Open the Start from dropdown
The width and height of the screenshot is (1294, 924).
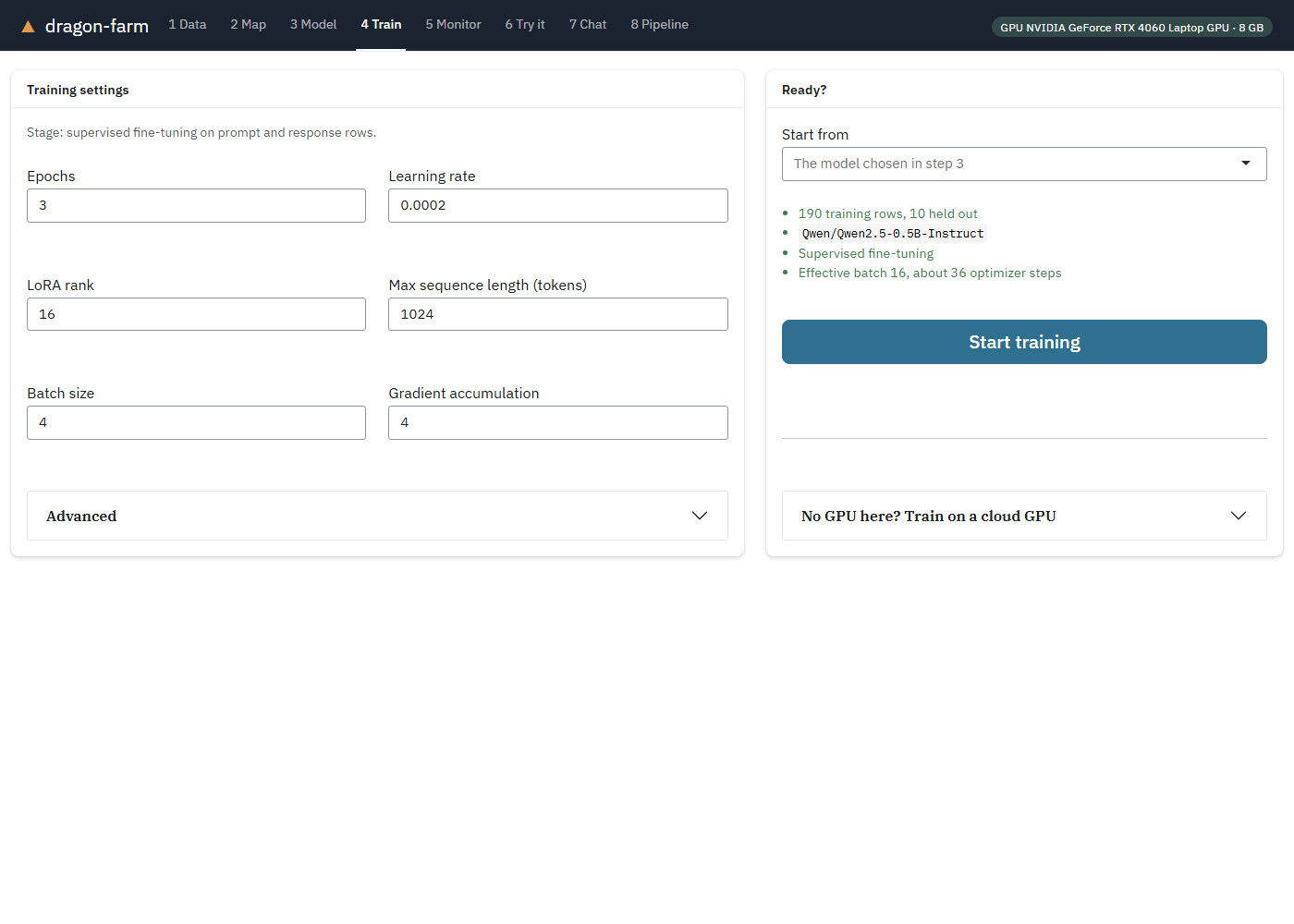click(1024, 164)
